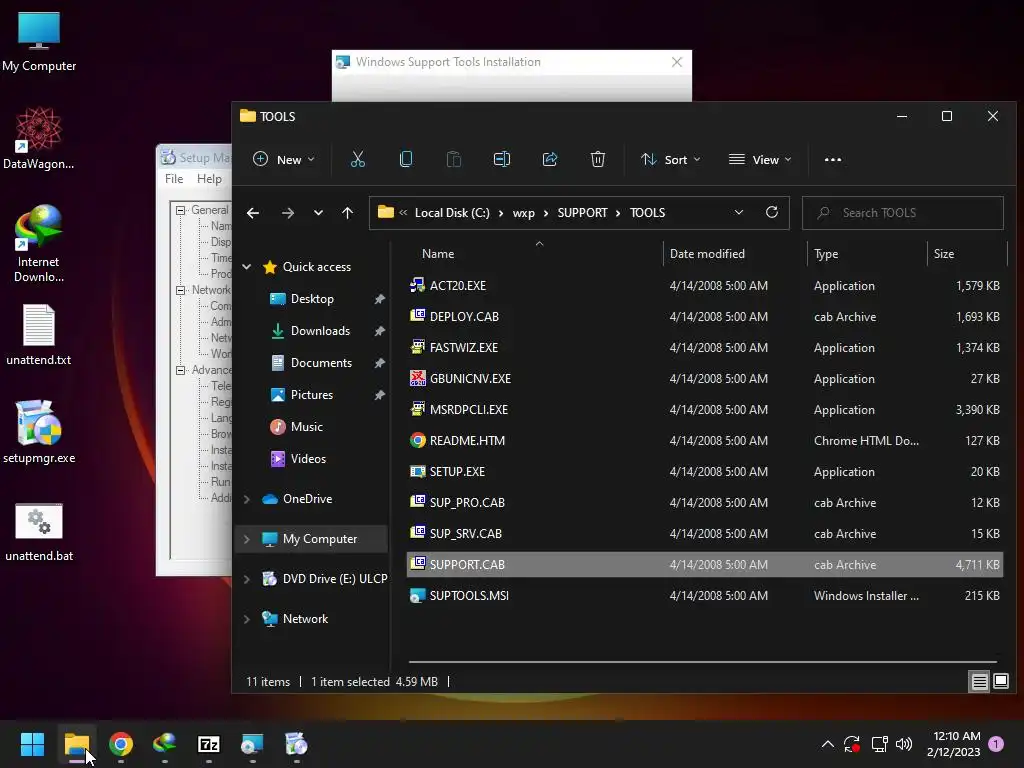
Task: Open My Computer desktop icon
Action: tap(39, 41)
